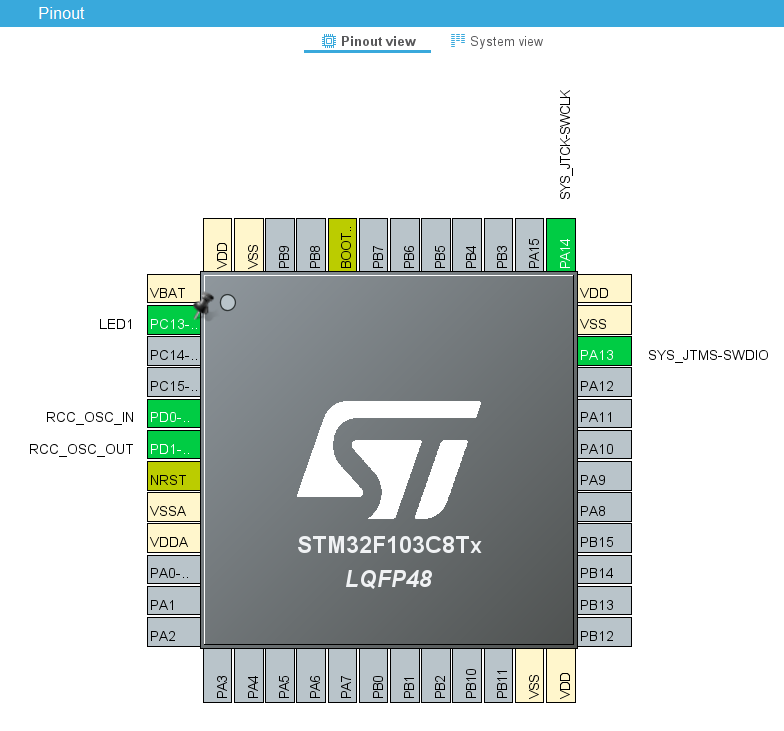Switch to the Pinout view tab
784x731 pixels.
point(368,42)
